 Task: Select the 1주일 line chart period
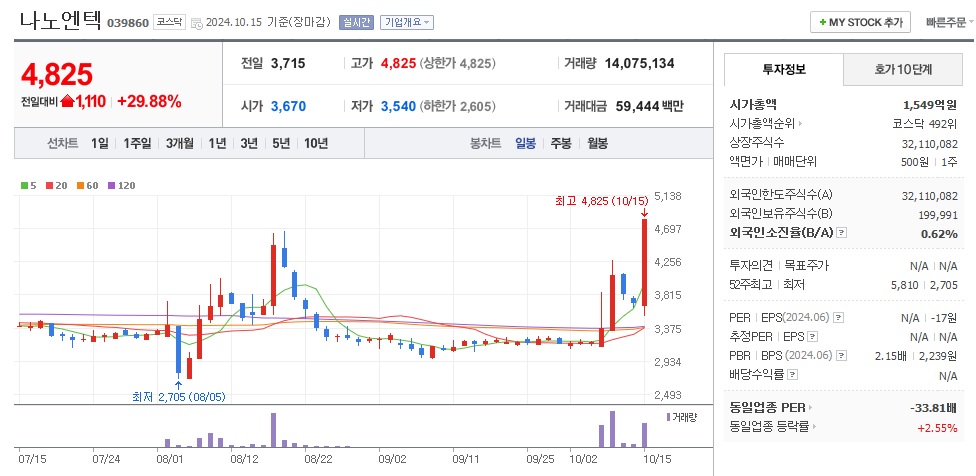137,143
